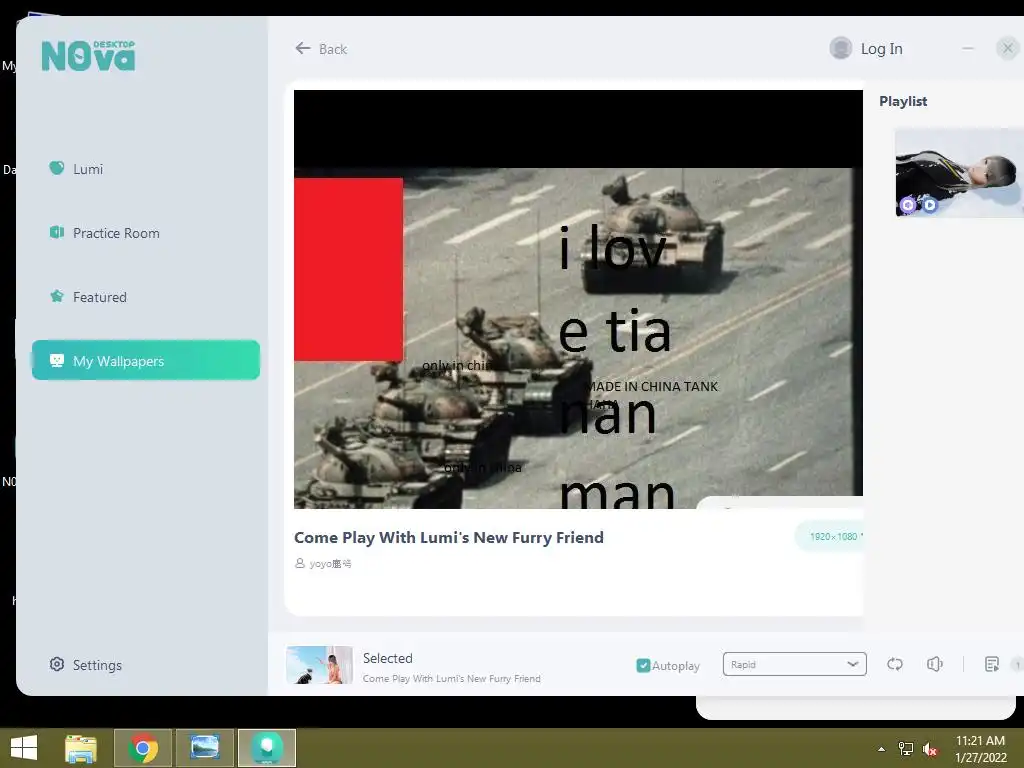The height and width of the screenshot is (768, 1024).
Task: Minimize the Nova Desktop window
Action: pyautogui.click(x=968, y=48)
